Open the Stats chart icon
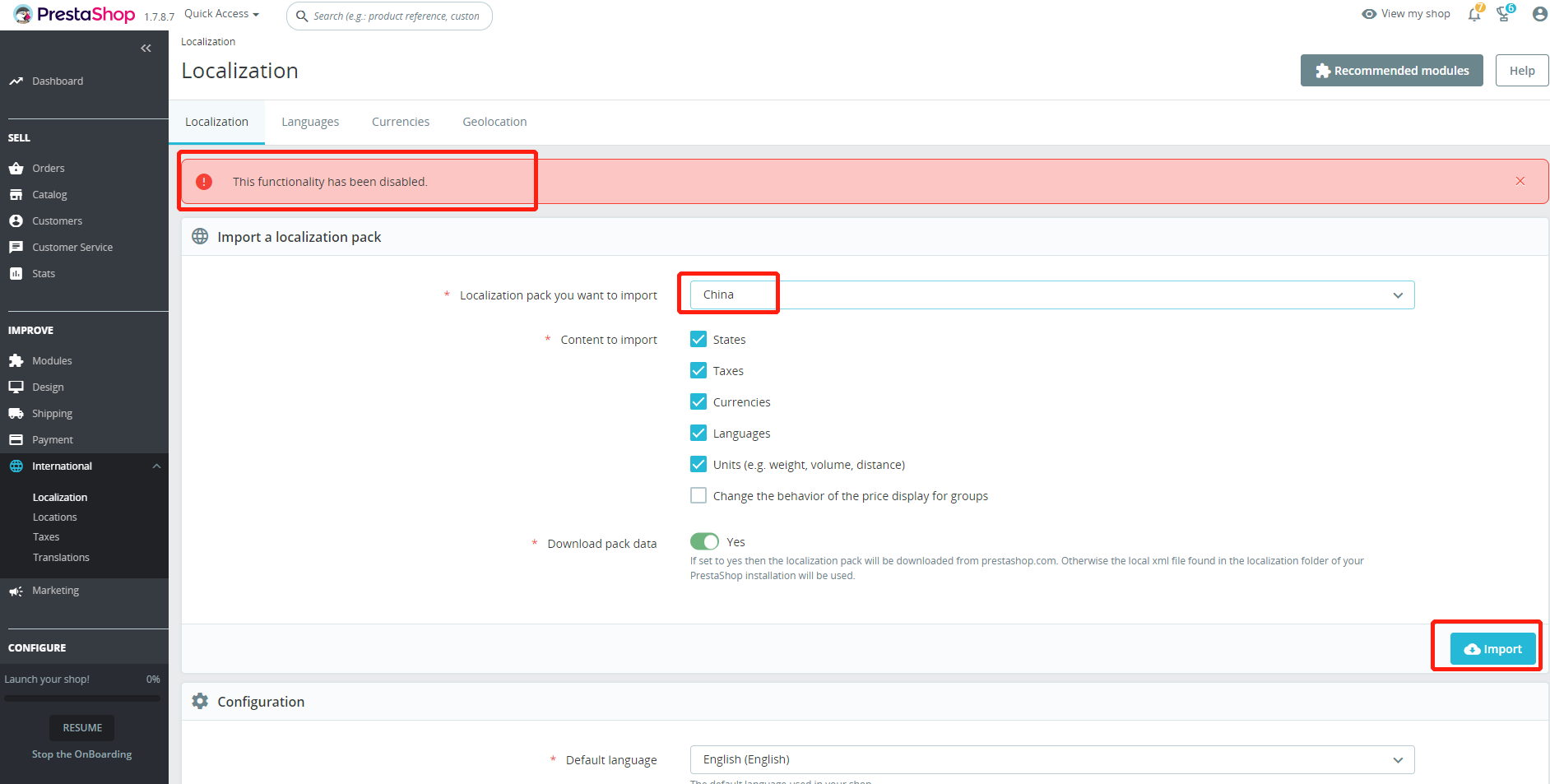The width and height of the screenshot is (1550, 784). coord(16,273)
